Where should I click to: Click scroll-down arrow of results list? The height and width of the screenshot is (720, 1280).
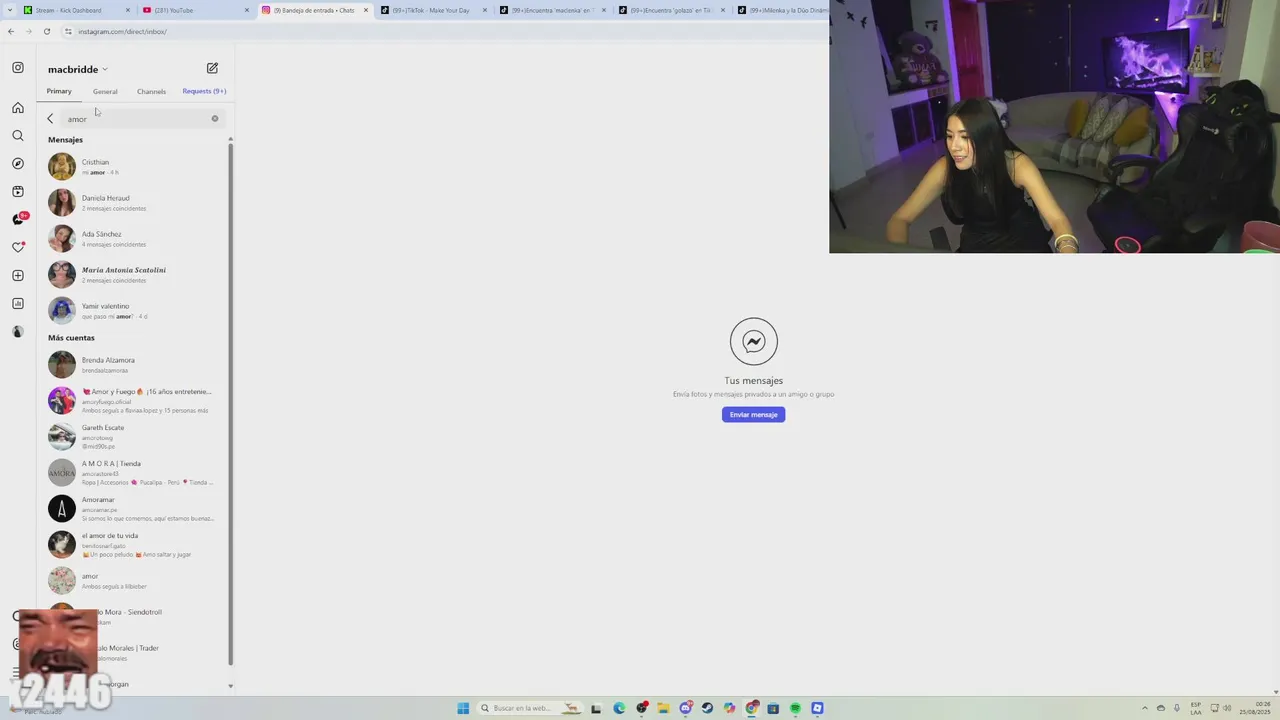pyautogui.click(x=231, y=686)
